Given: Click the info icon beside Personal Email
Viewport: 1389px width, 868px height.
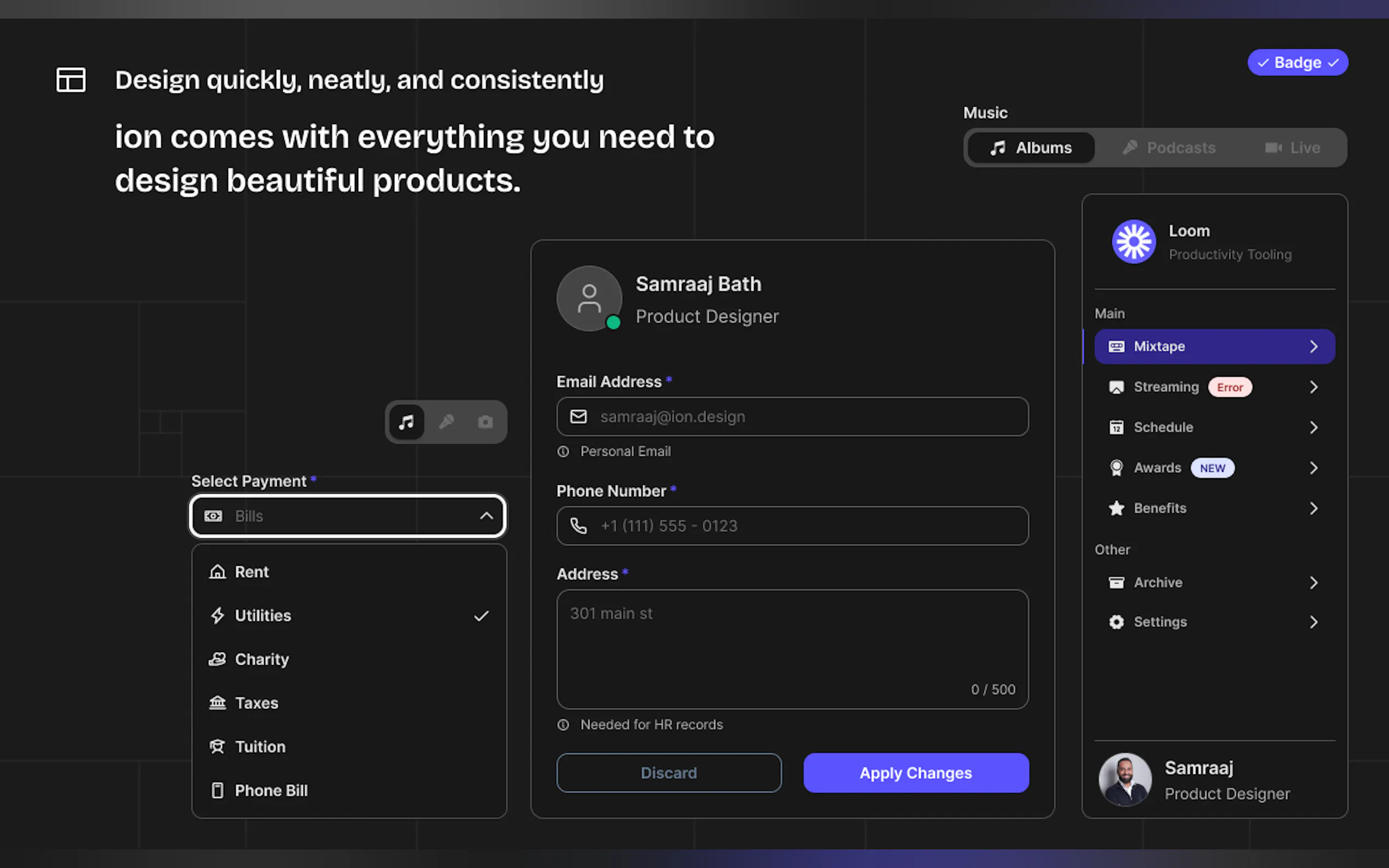Looking at the screenshot, I should click(x=563, y=452).
